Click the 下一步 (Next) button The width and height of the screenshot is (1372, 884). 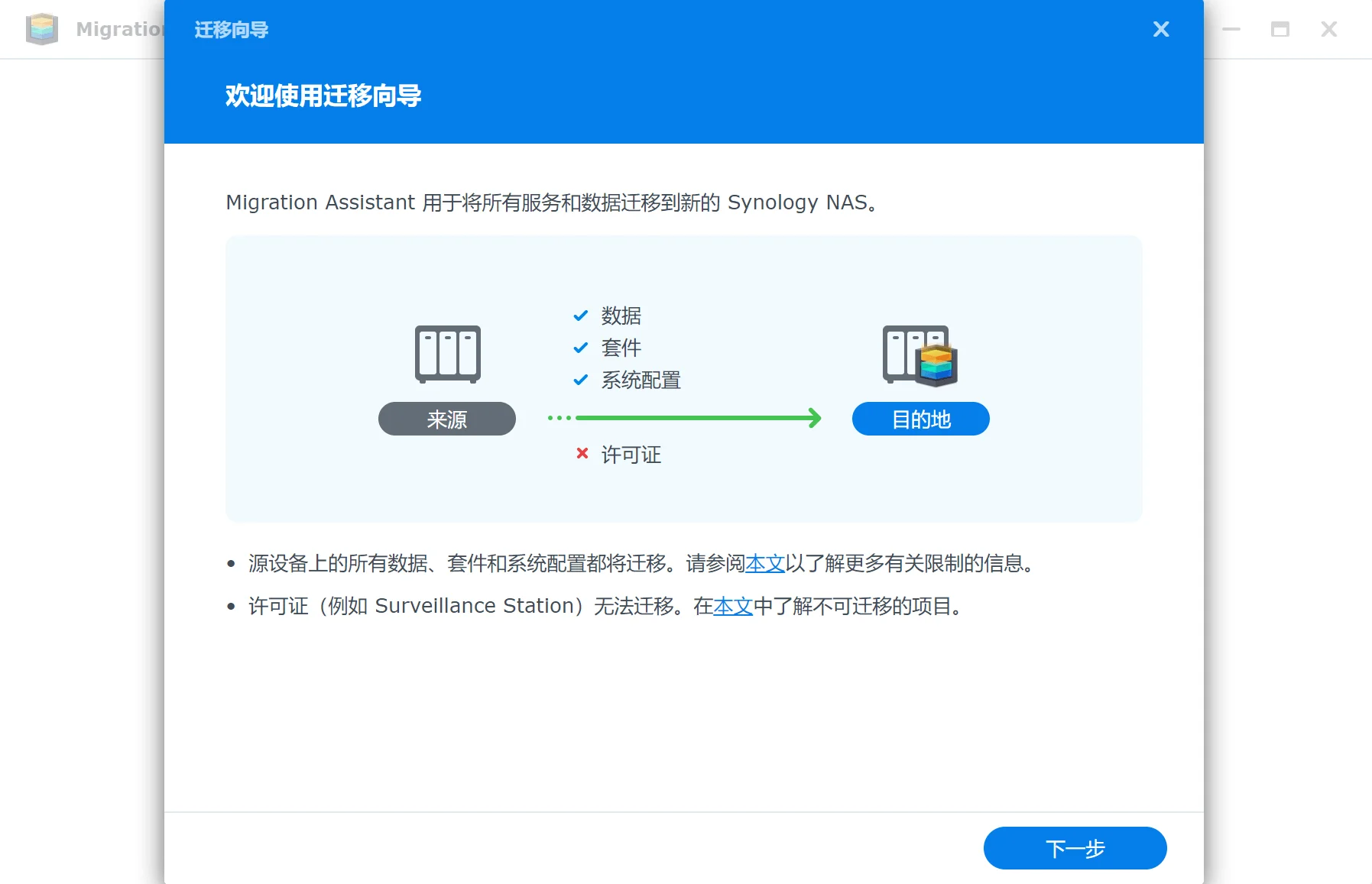click(1074, 848)
